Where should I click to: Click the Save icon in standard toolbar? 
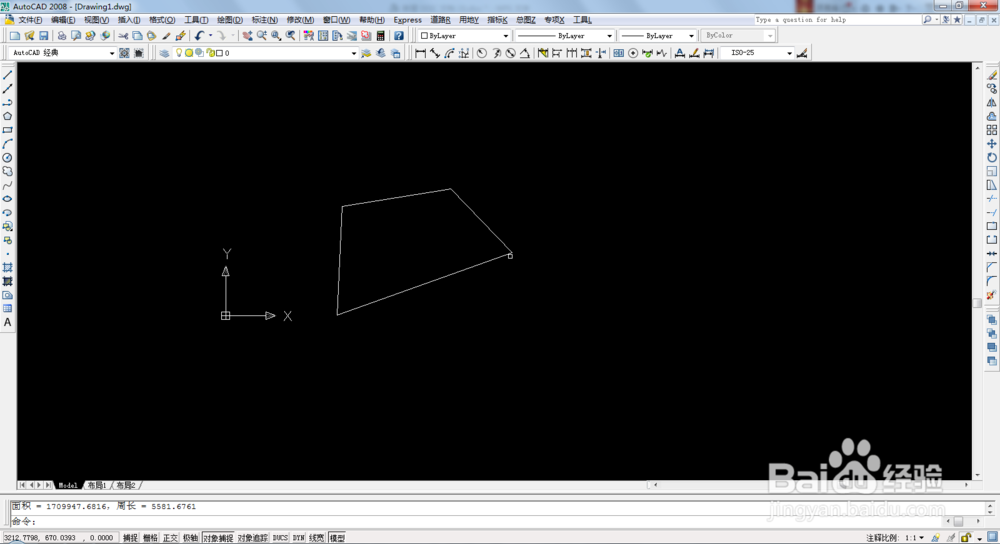44,36
